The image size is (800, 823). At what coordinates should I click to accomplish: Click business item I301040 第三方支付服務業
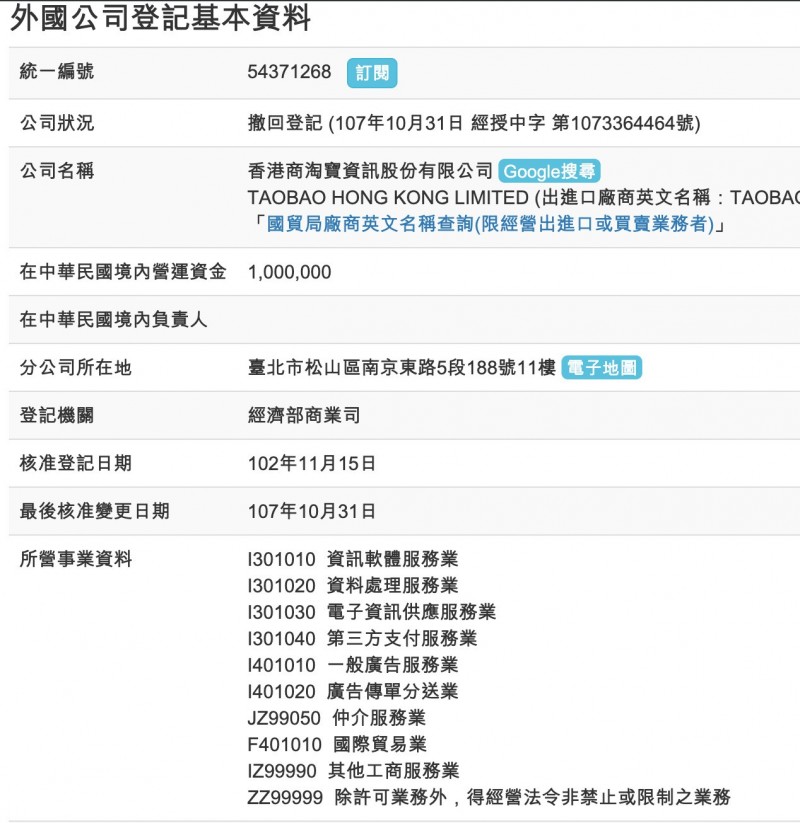[x=362, y=638]
